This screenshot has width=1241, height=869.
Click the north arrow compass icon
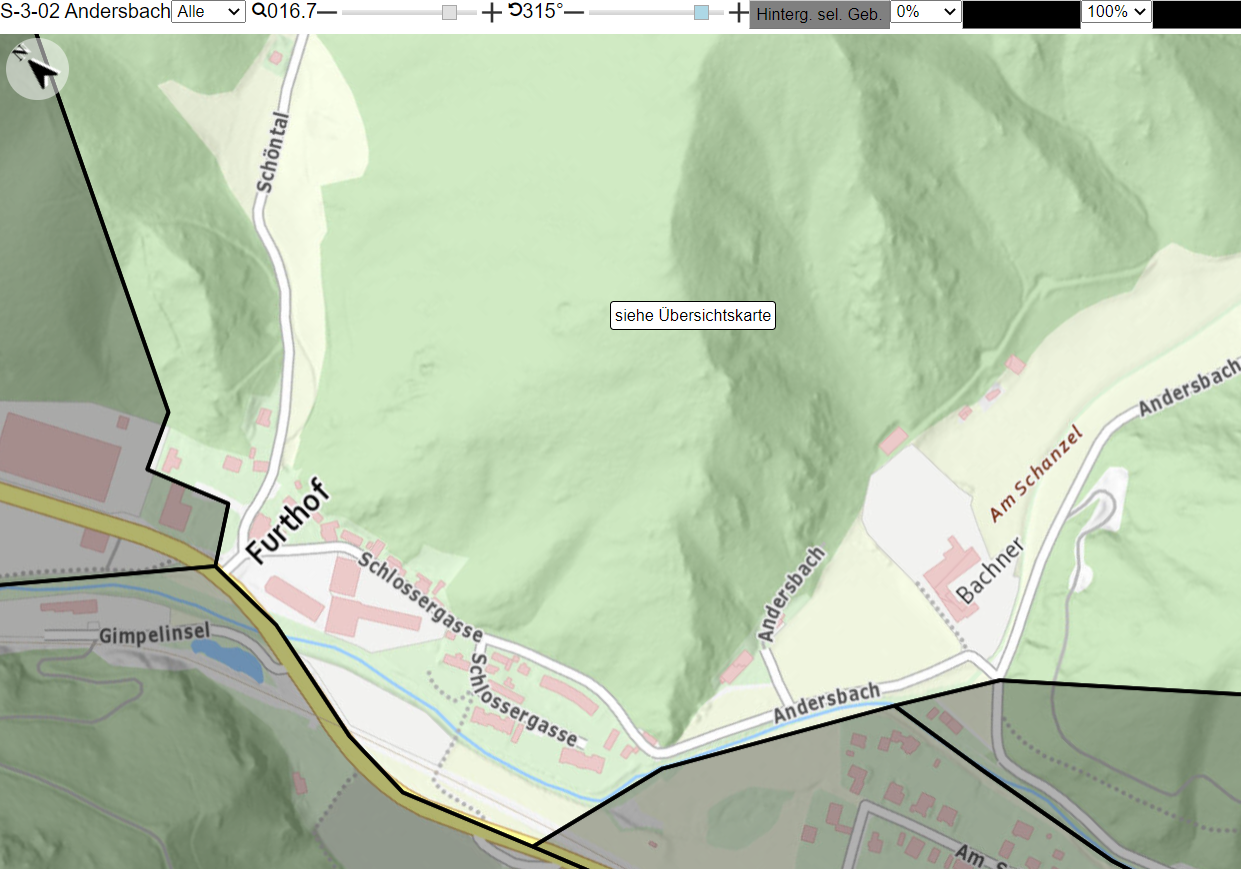tap(37, 69)
